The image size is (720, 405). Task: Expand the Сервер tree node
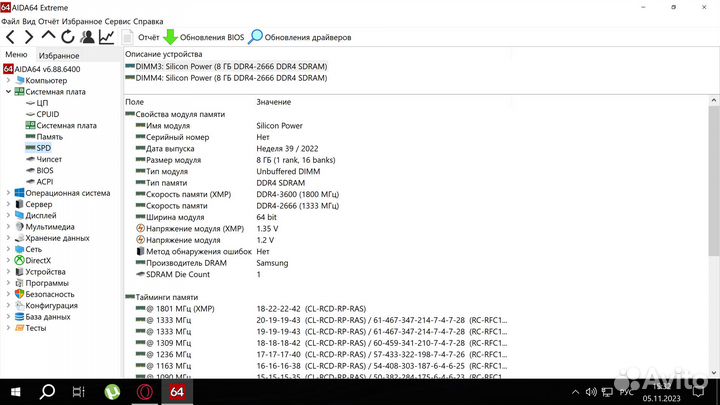coord(8,204)
